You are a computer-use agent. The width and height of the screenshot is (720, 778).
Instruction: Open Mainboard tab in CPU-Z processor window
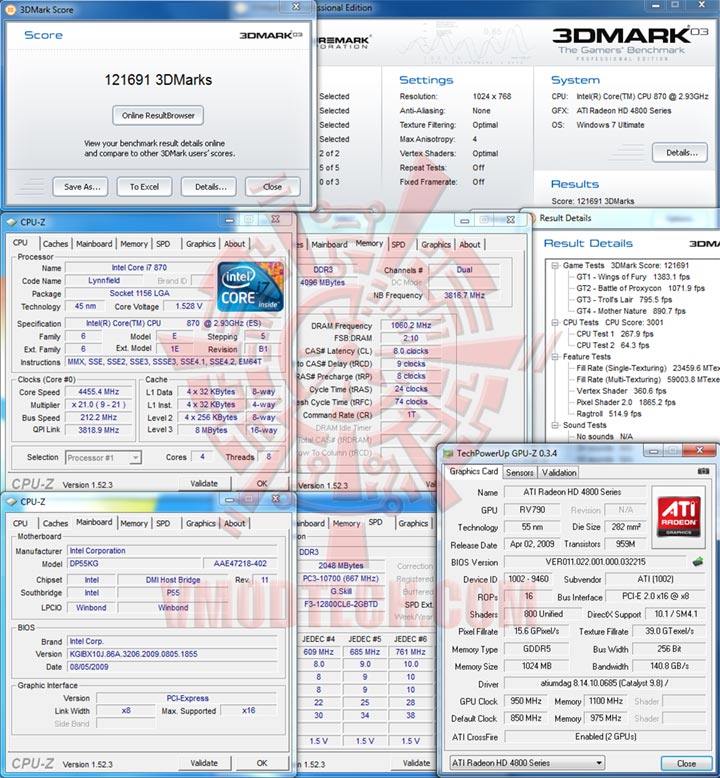tap(94, 244)
